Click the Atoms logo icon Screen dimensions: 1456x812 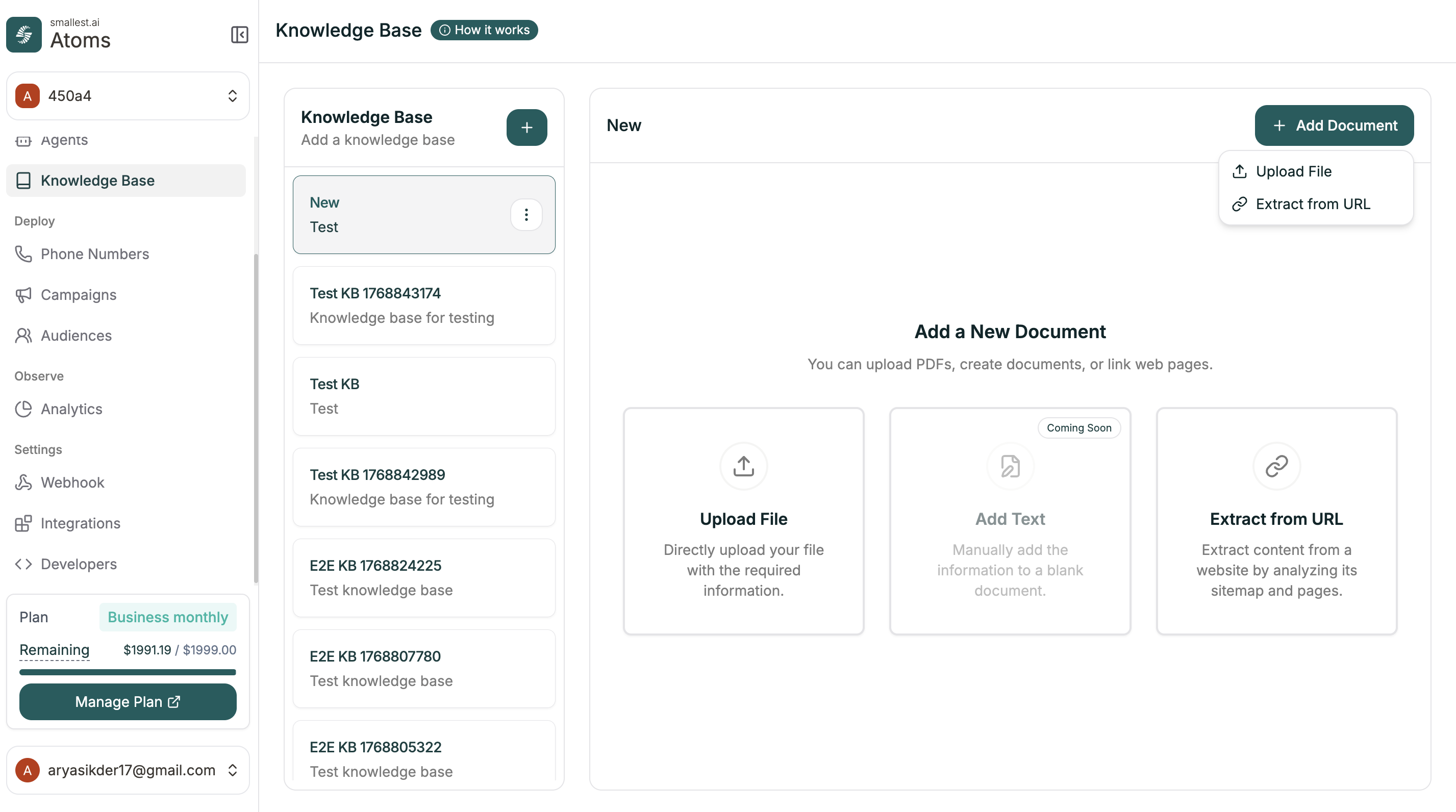tap(24, 35)
